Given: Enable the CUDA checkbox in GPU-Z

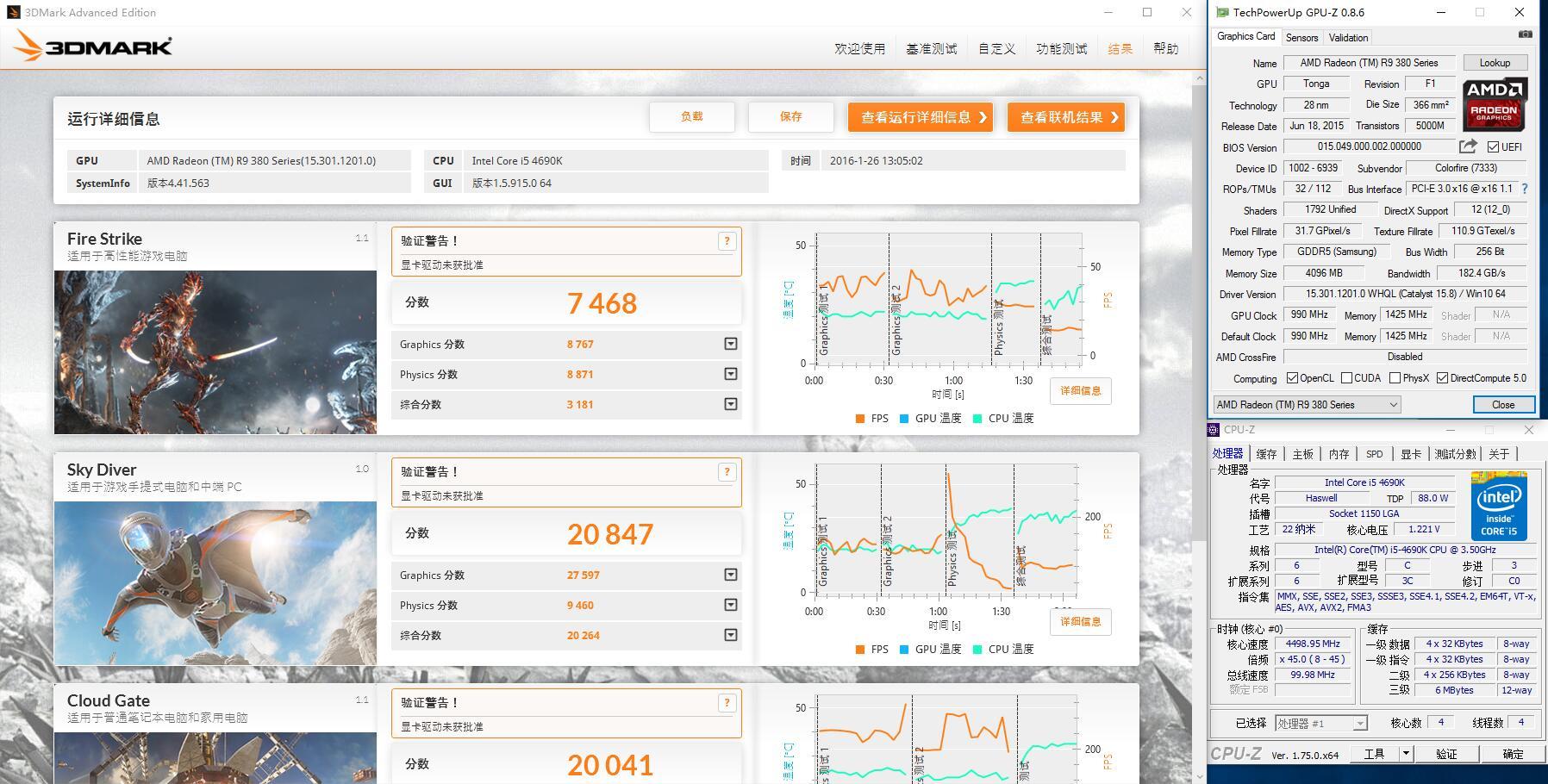Looking at the screenshot, I should click(x=1347, y=377).
